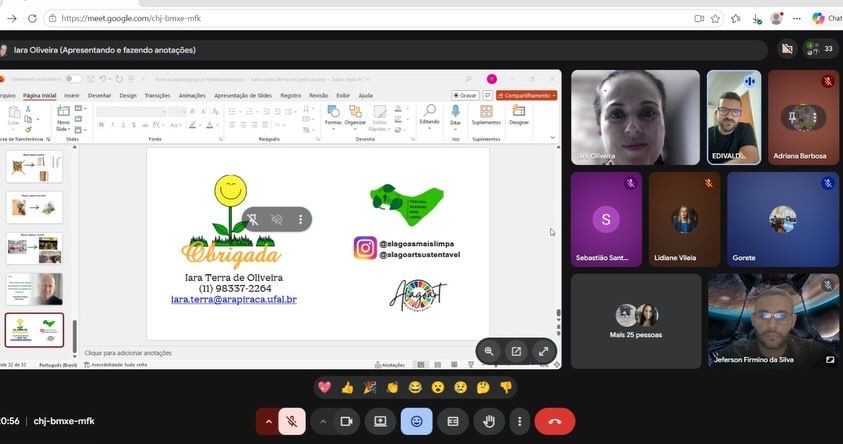Screen dimensions: 843x444
Task: Toggle the camera on
Action: 346,421
